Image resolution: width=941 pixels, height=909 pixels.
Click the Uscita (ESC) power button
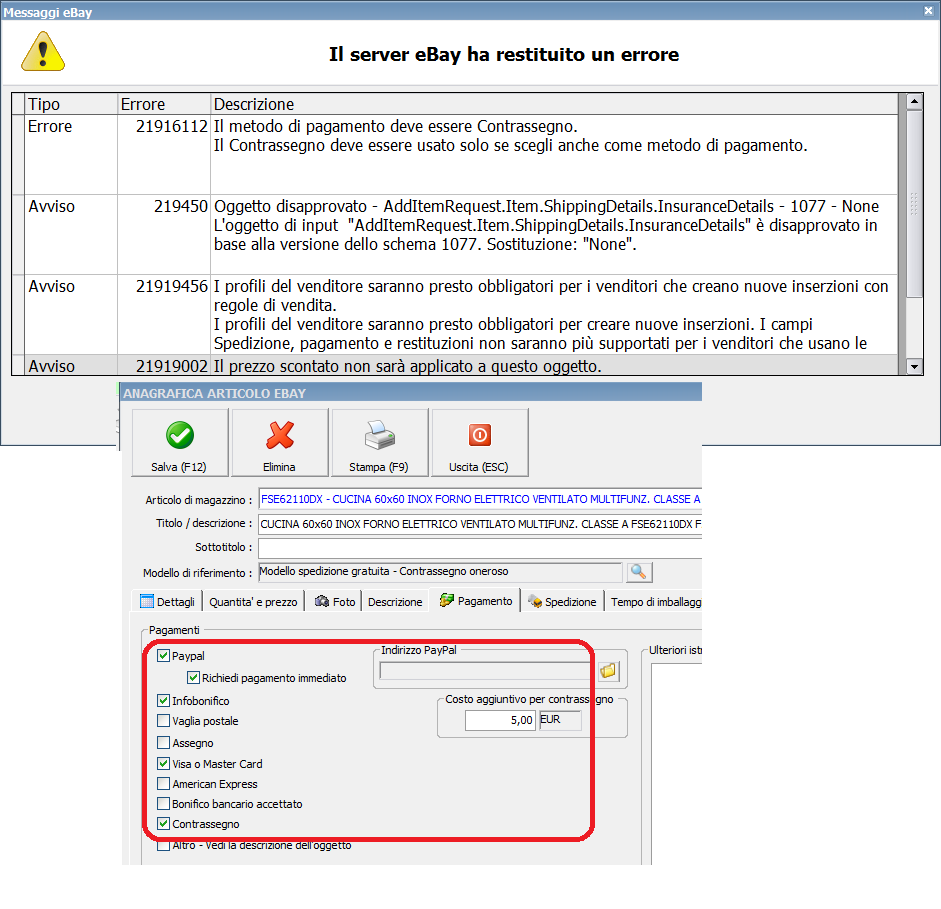coord(480,443)
